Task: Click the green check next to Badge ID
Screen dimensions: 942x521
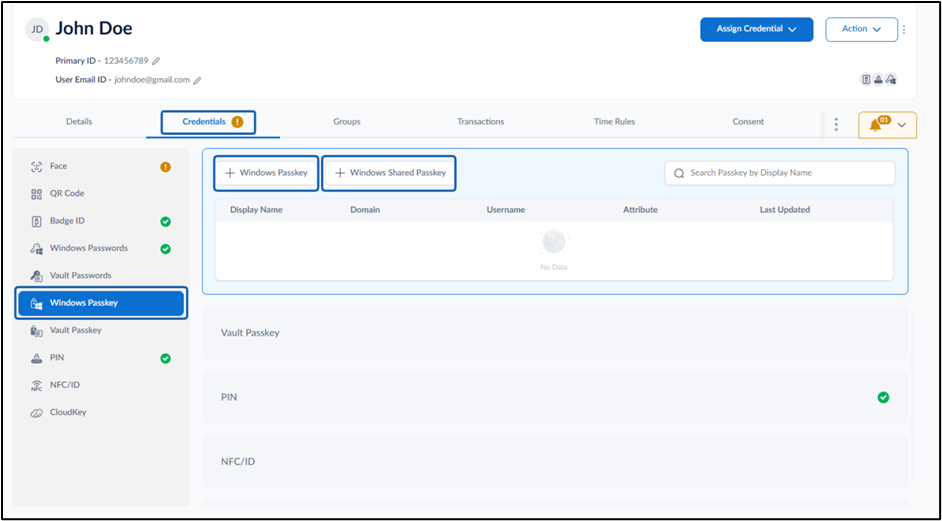Action: pyautogui.click(x=166, y=222)
